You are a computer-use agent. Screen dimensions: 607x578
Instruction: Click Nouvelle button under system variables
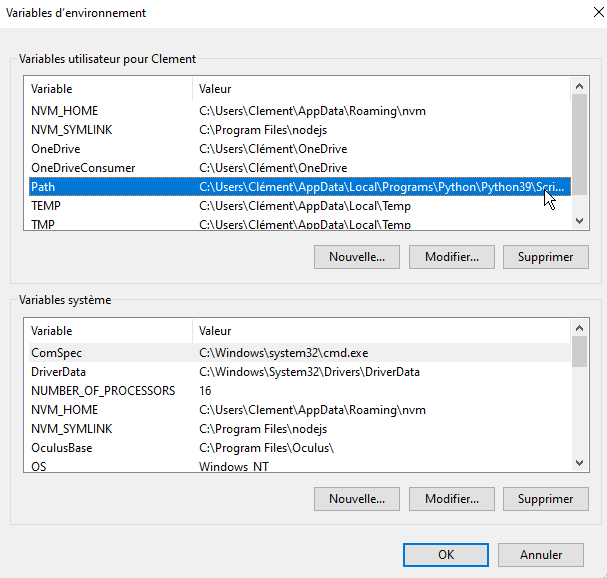357,499
